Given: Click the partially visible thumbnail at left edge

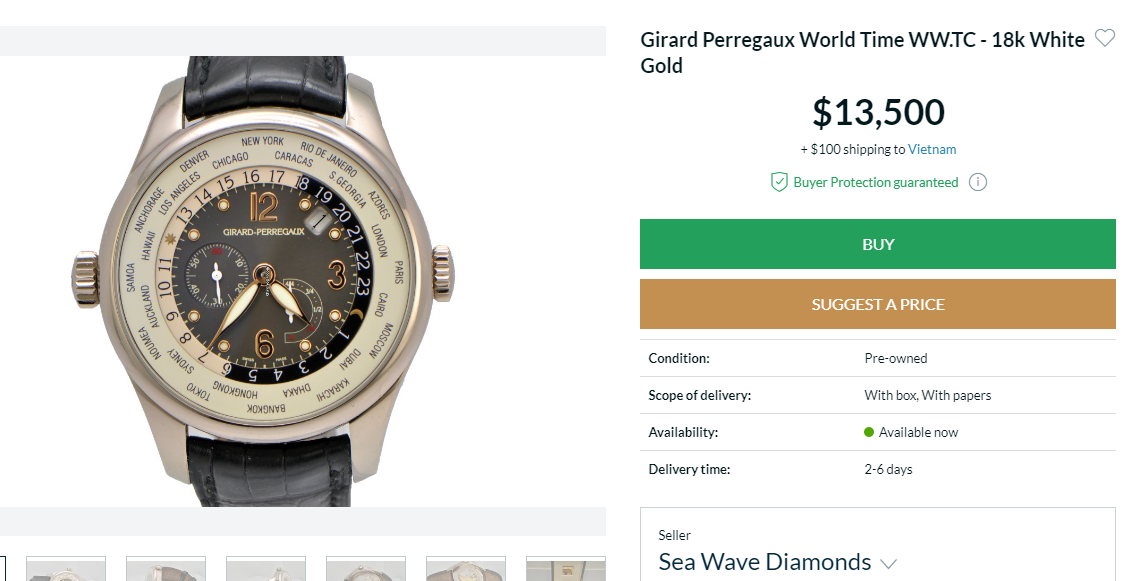Looking at the screenshot, I should pyautogui.click(x=4, y=570).
